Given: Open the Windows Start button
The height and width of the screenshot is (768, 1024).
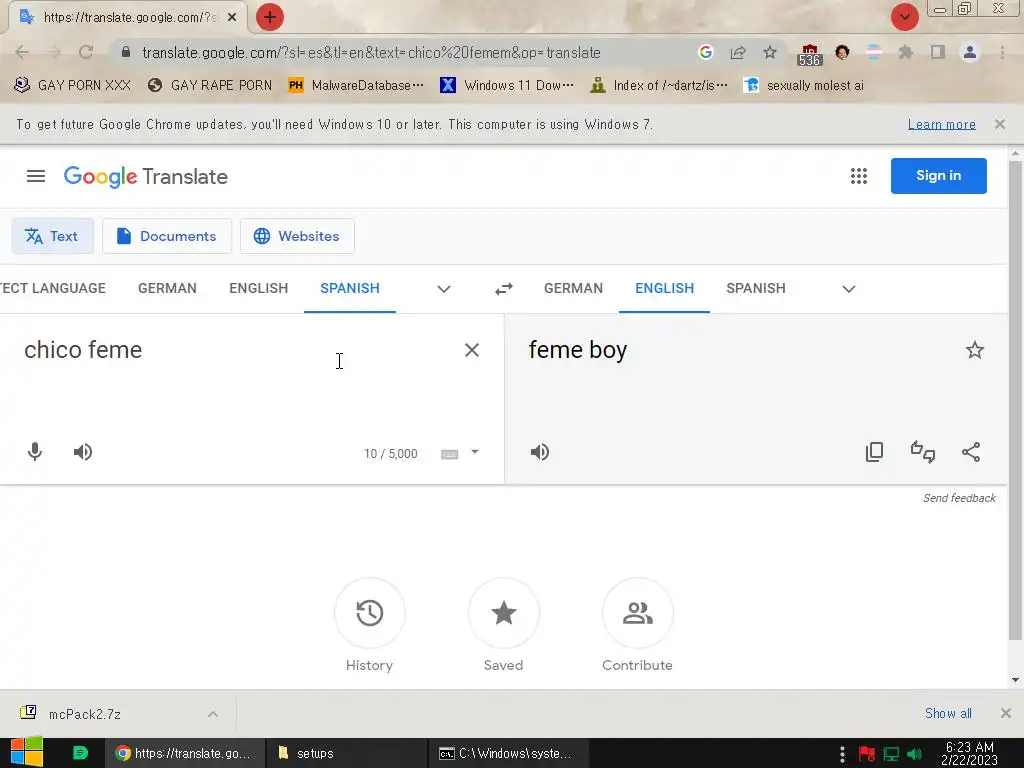Looking at the screenshot, I should (27, 752).
